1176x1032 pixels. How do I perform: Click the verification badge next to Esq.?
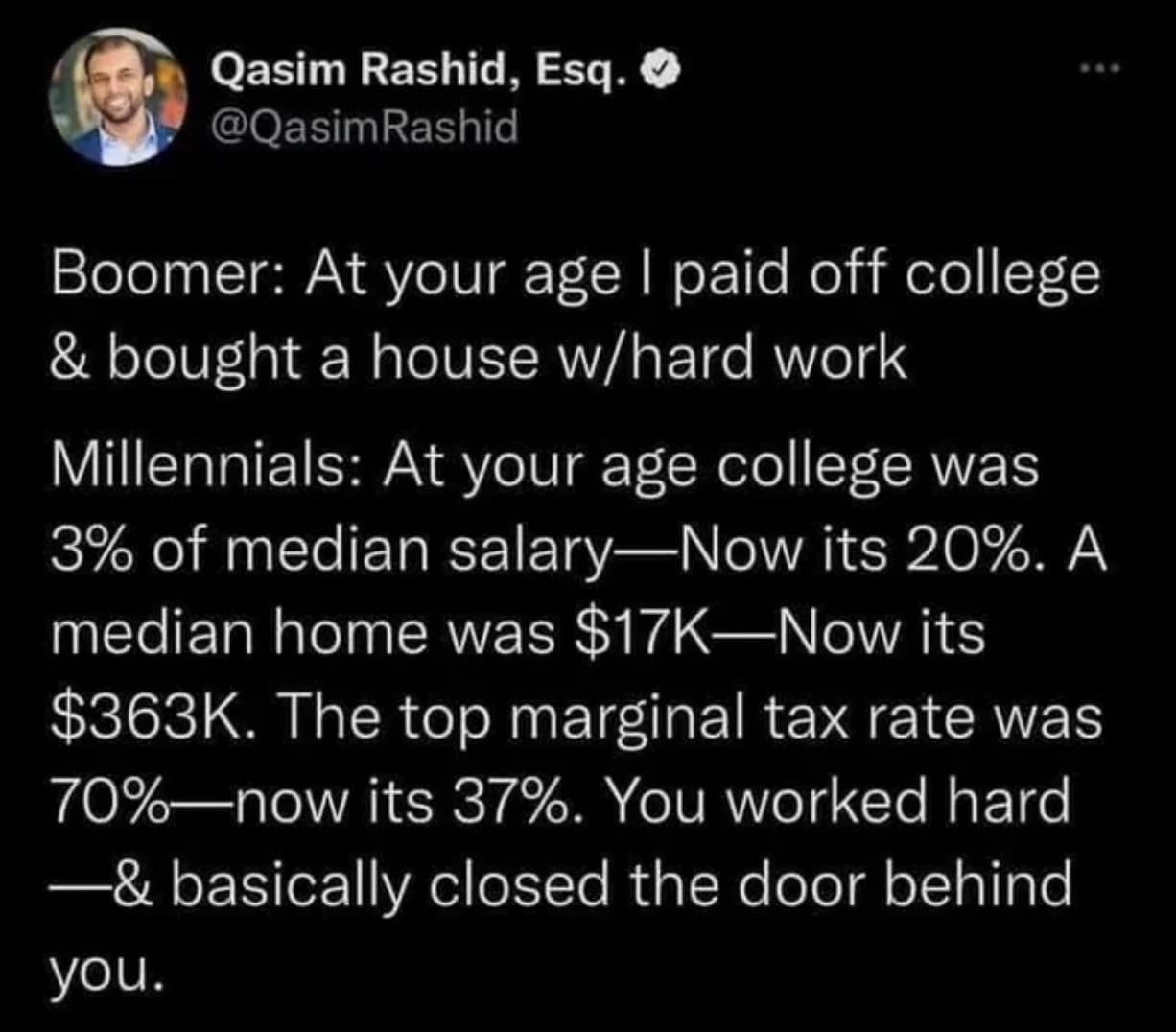pos(660,69)
